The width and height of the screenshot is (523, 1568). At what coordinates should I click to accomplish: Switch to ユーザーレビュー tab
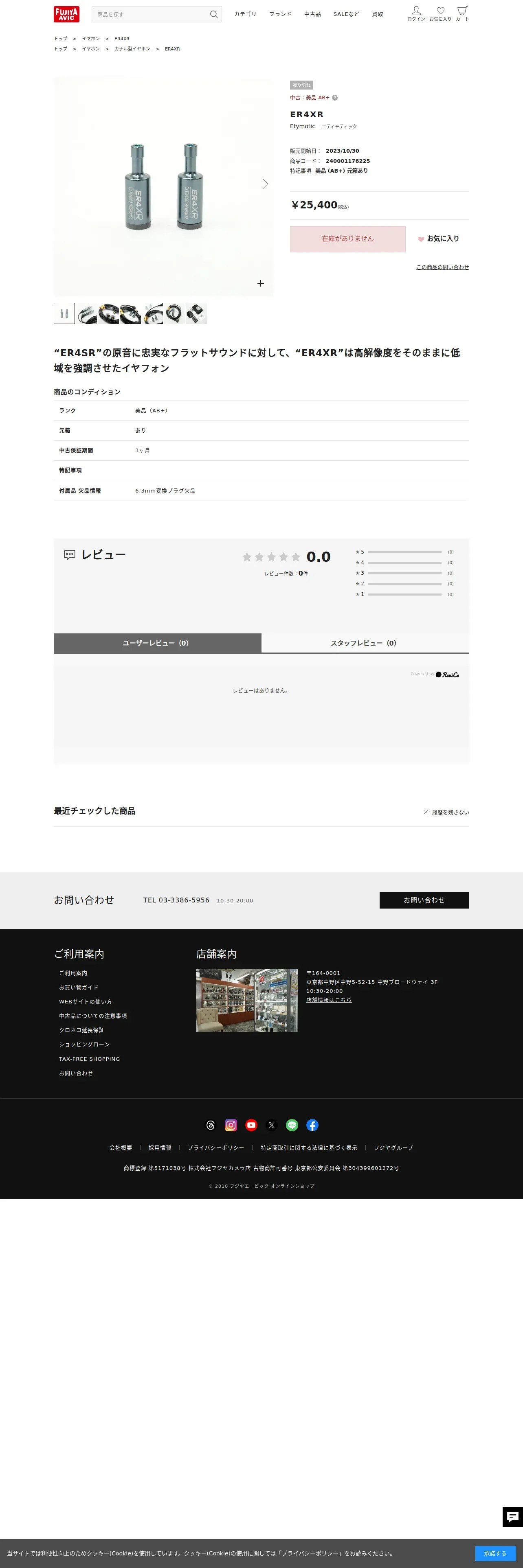click(x=157, y=644)
